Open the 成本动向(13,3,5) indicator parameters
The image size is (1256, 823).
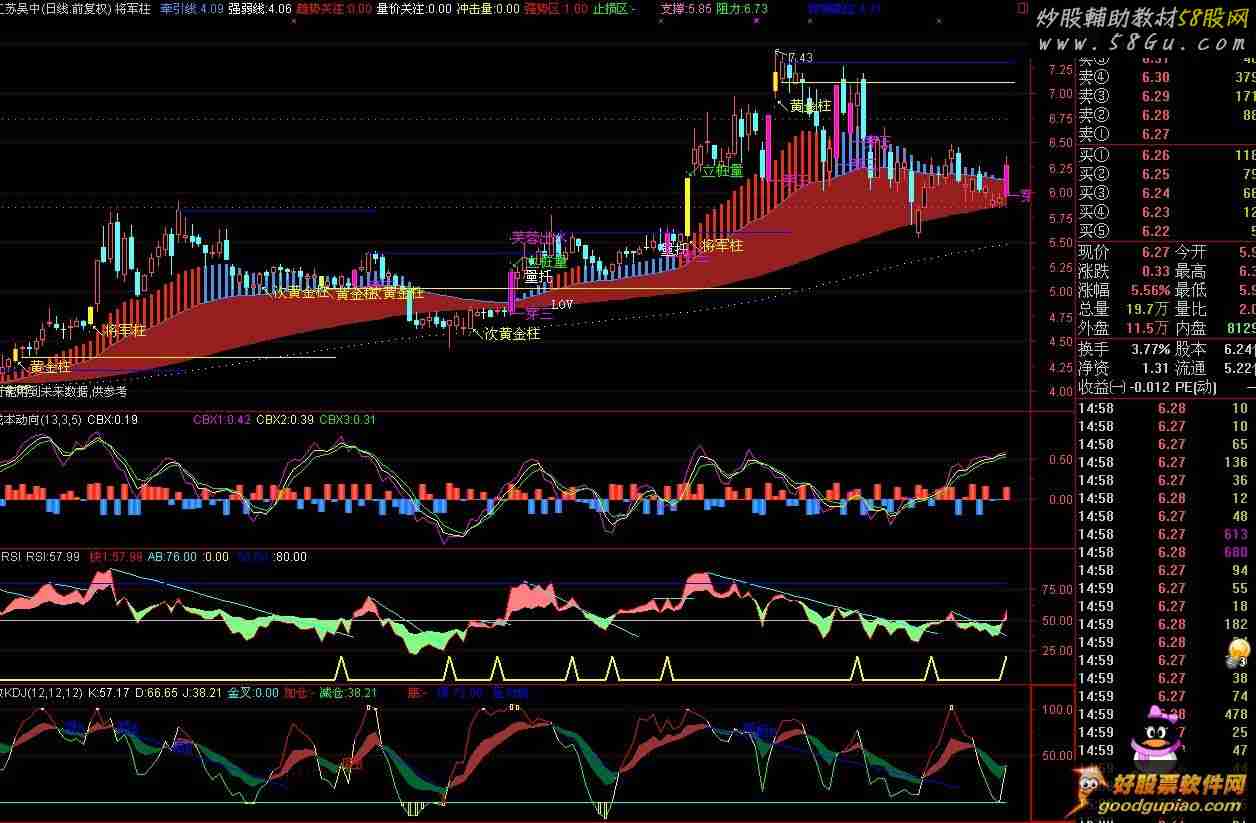point(40,420)
